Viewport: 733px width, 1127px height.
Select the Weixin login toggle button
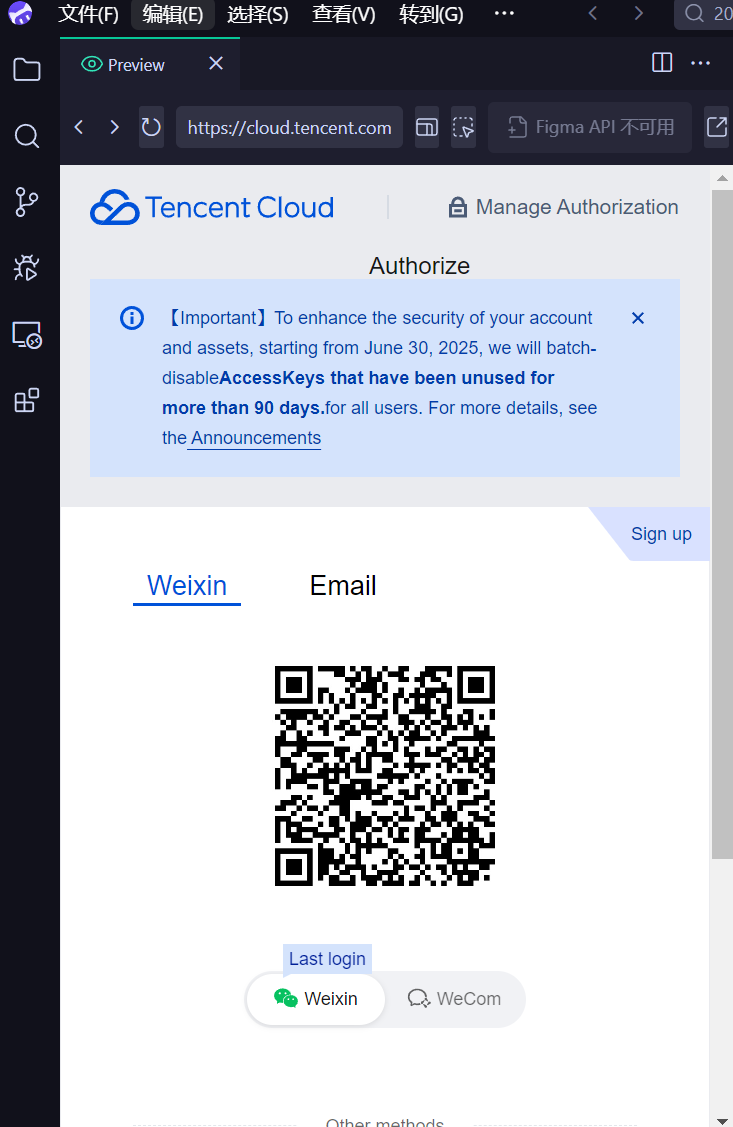[316, 999]
